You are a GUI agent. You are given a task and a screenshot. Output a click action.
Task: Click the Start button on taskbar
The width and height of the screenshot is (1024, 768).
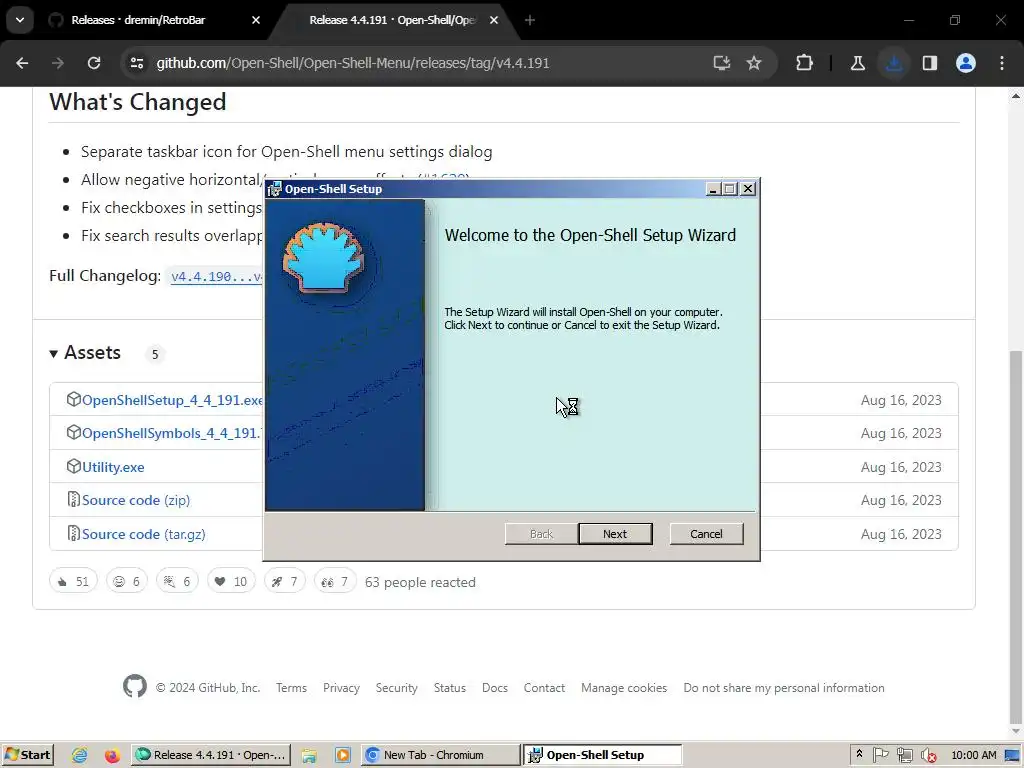27,755
